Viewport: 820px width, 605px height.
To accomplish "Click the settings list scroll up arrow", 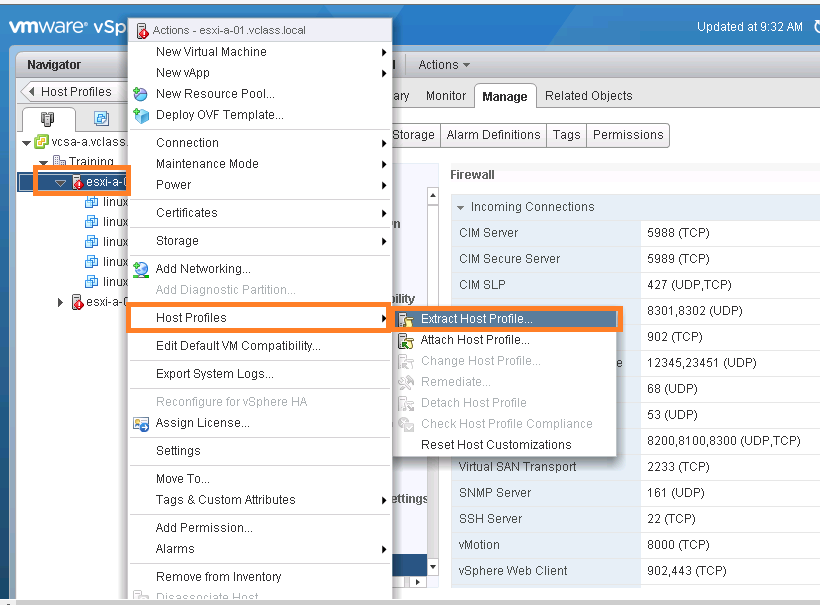I will coord(432,196).
